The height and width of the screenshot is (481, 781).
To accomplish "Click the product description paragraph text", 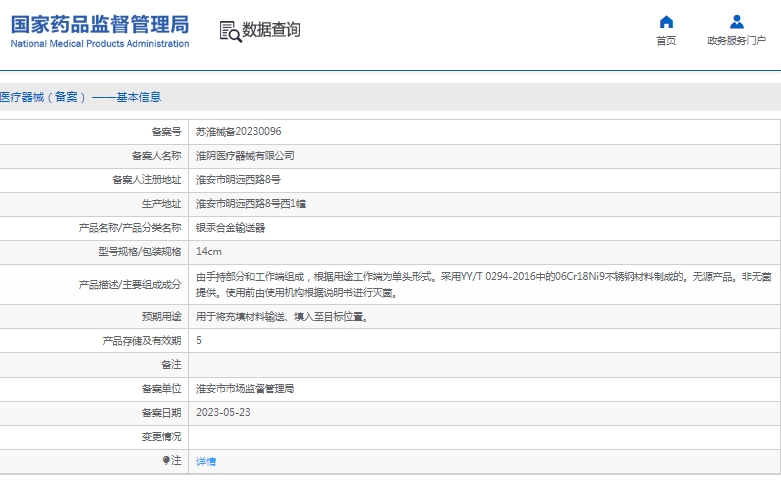I will pos(483,284).
